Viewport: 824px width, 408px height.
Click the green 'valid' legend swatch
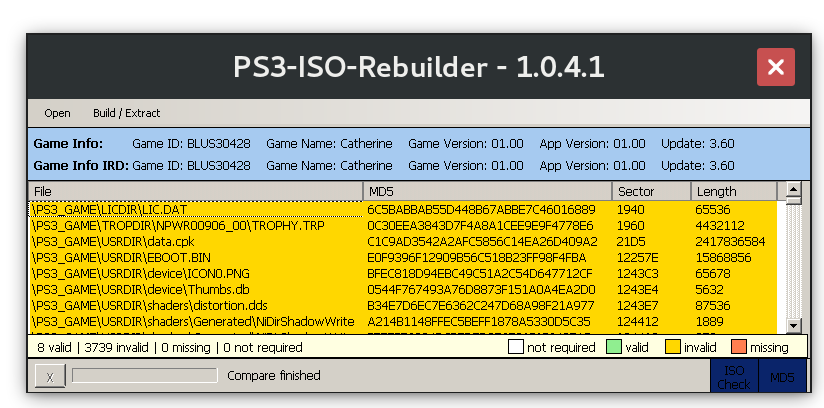[614, 348]
